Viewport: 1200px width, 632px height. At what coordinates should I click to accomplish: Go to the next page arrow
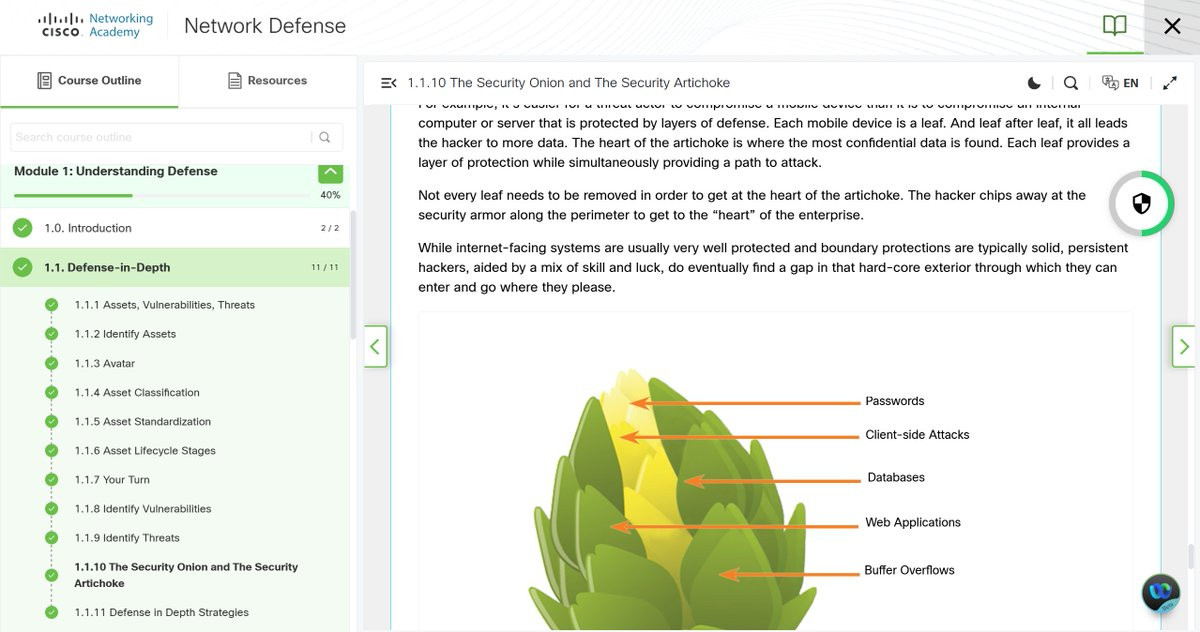1184,347
